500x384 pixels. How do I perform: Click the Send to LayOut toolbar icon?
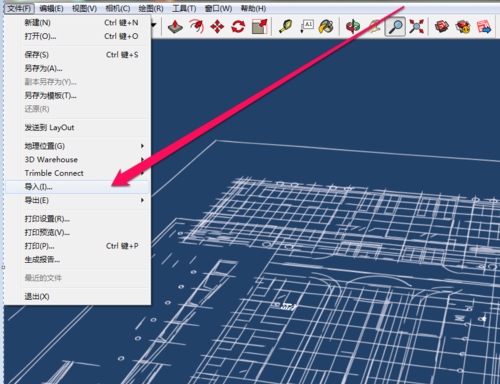point(484,27)
